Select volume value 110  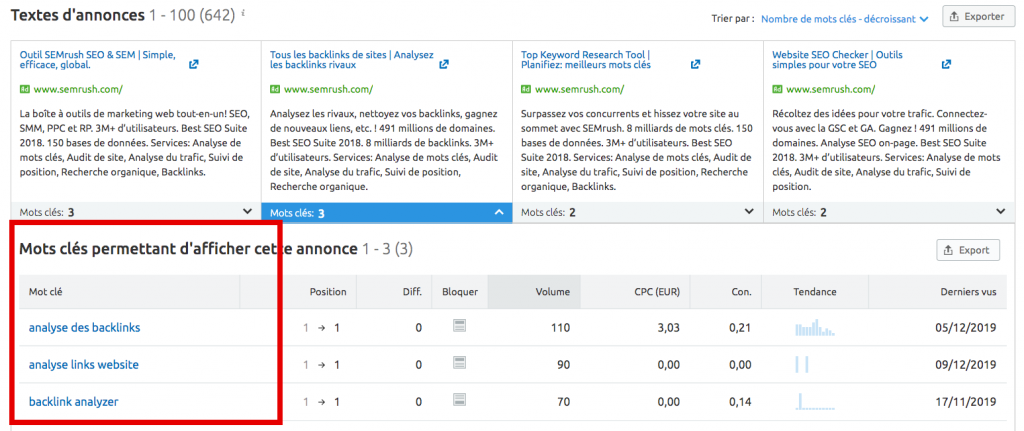(x=561, y=327)
